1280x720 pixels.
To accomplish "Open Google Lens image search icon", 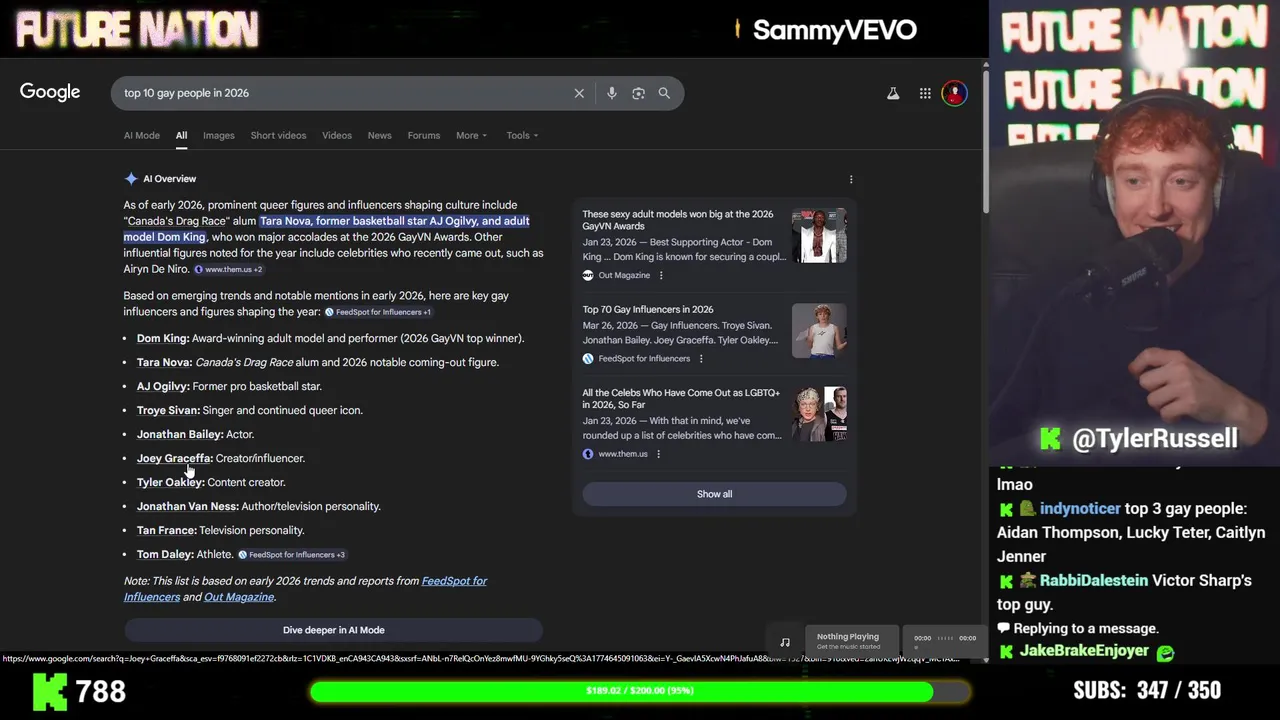I will pyautogui.click(x=638, y=93).
